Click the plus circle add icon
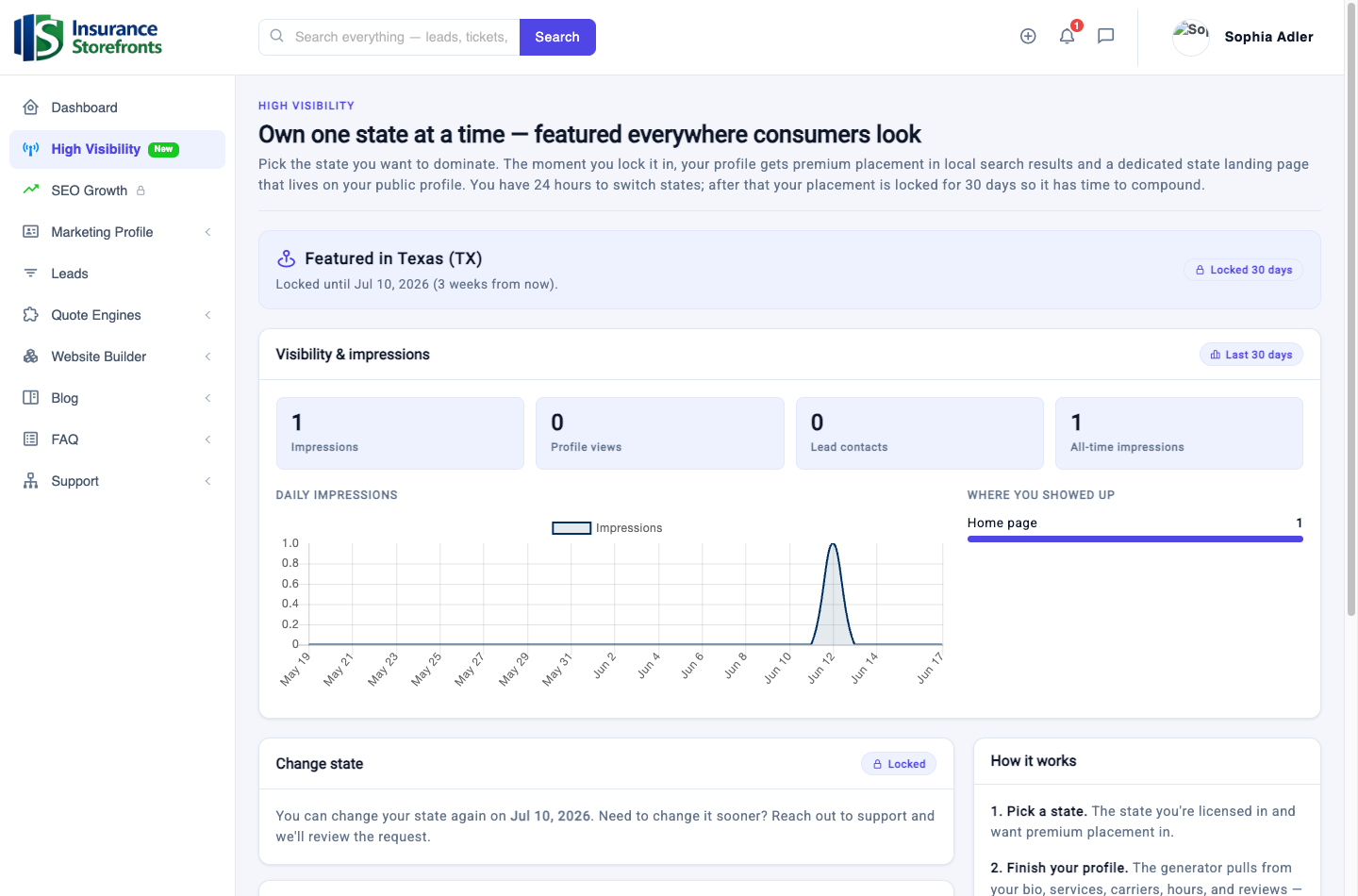 [1028, 36]
